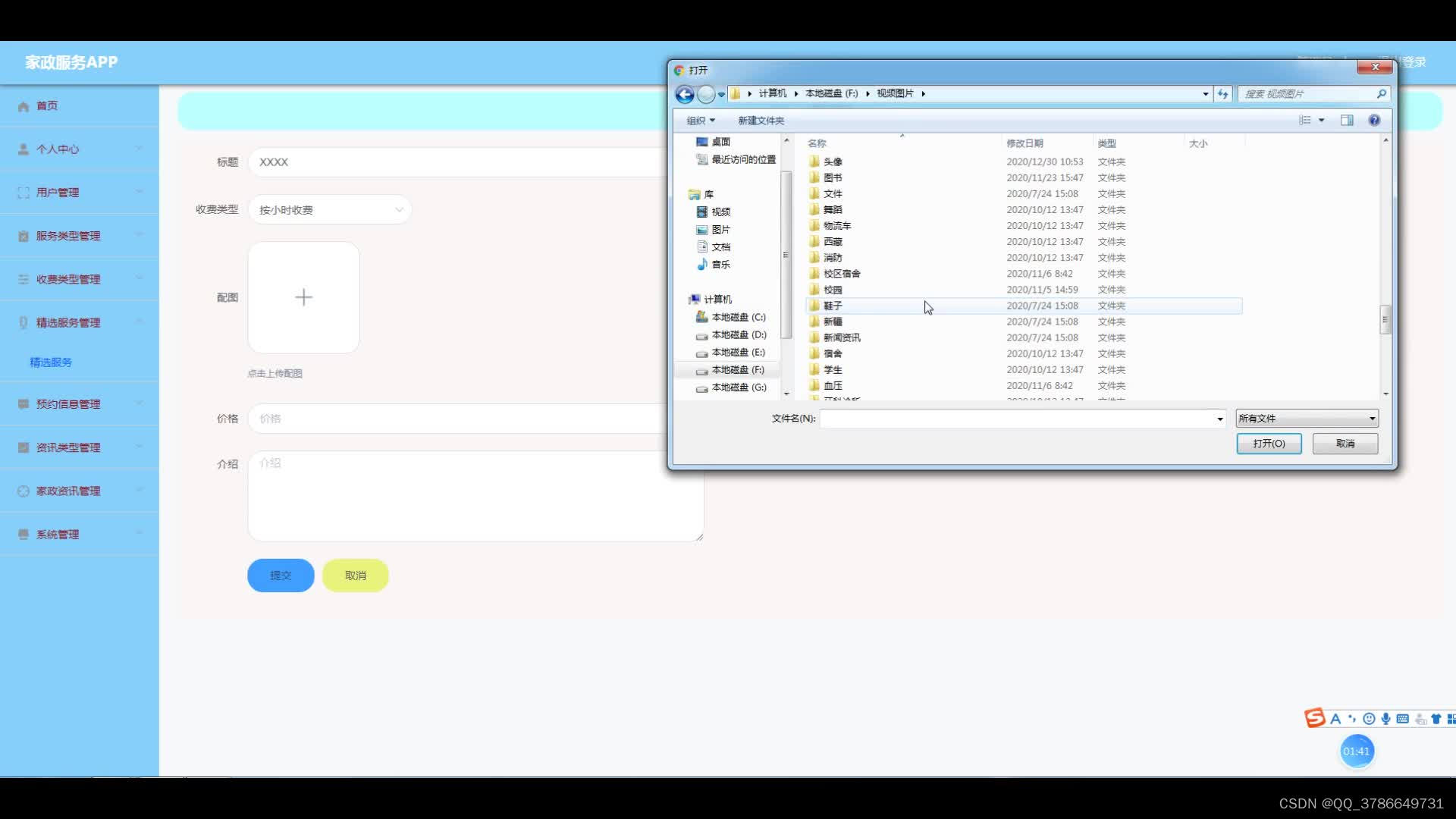Click the 取消 button in file dialog
The width and height of the screenshot is (1456, 819).
(x=1345, y=444)
